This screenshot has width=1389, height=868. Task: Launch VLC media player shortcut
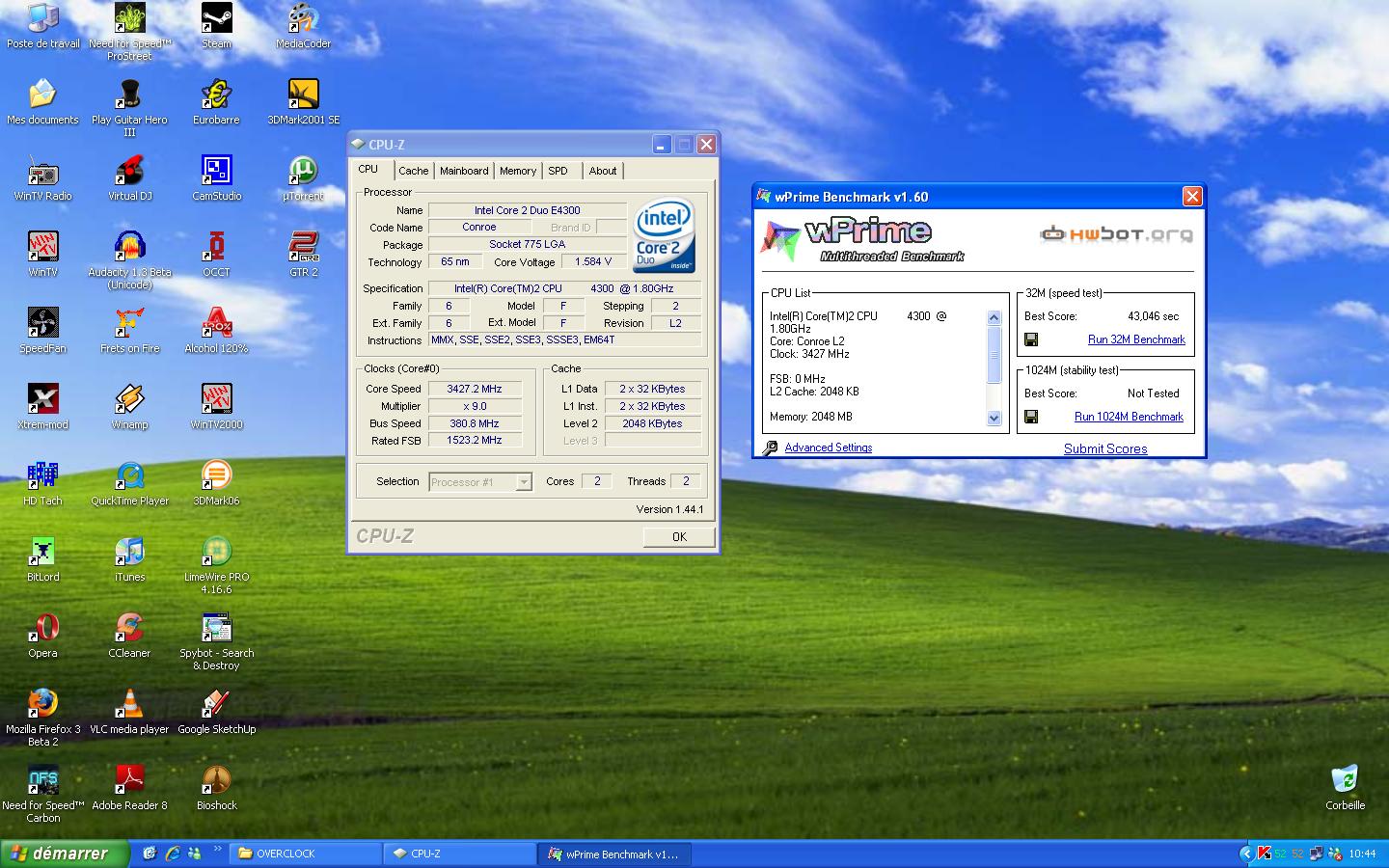129,712
